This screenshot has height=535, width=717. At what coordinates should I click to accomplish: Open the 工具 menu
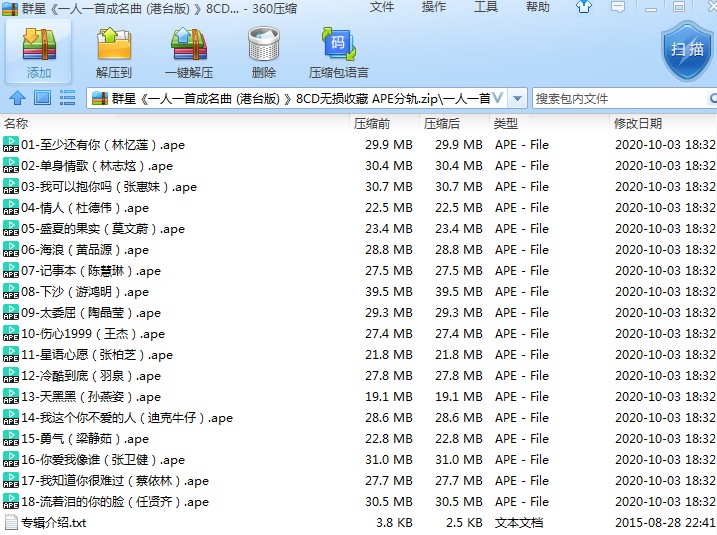click(x=486, y=7)
